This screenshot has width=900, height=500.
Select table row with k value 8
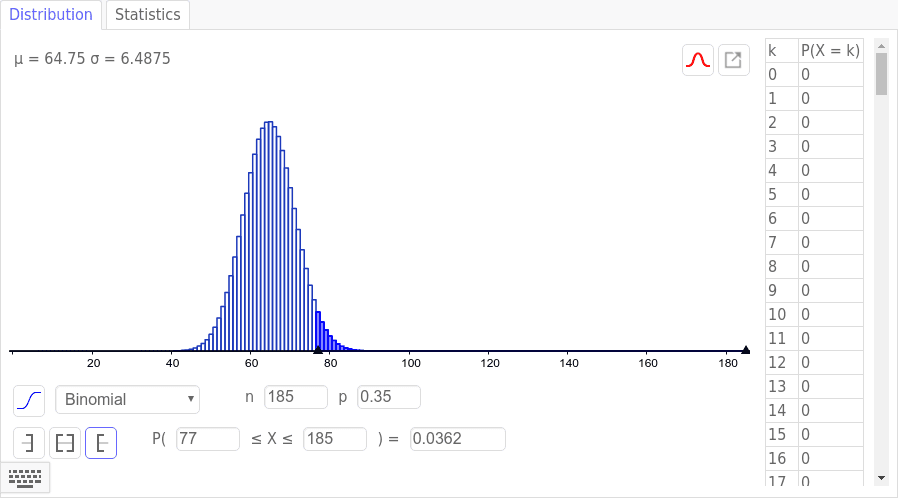(x=814, y=266)
